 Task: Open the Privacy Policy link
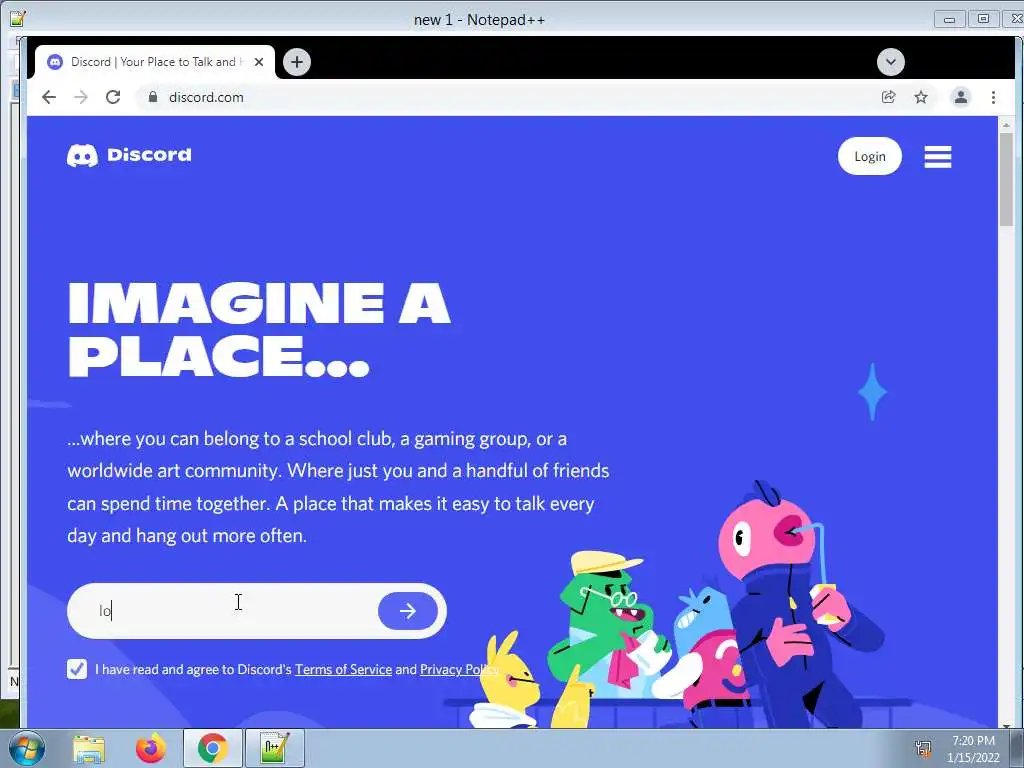pyautogui.click(x=459, y=669)
